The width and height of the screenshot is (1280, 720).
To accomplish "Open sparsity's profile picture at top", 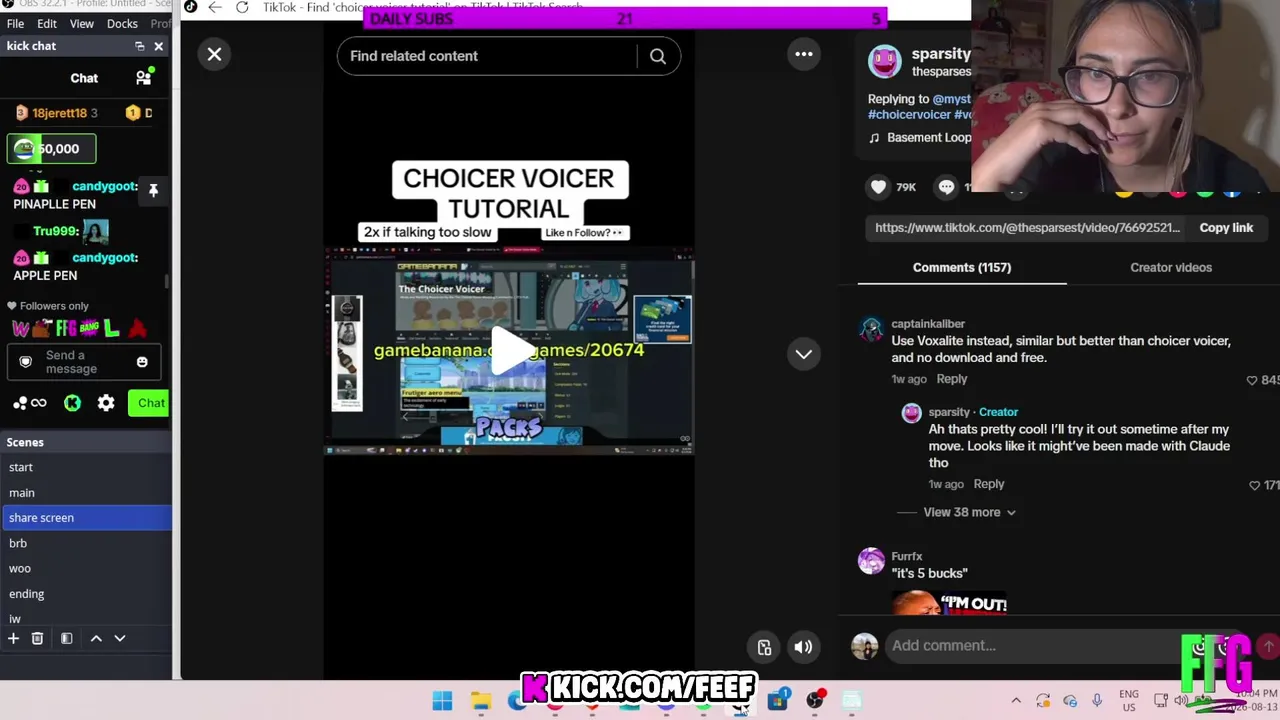I will tap(885, 62).
